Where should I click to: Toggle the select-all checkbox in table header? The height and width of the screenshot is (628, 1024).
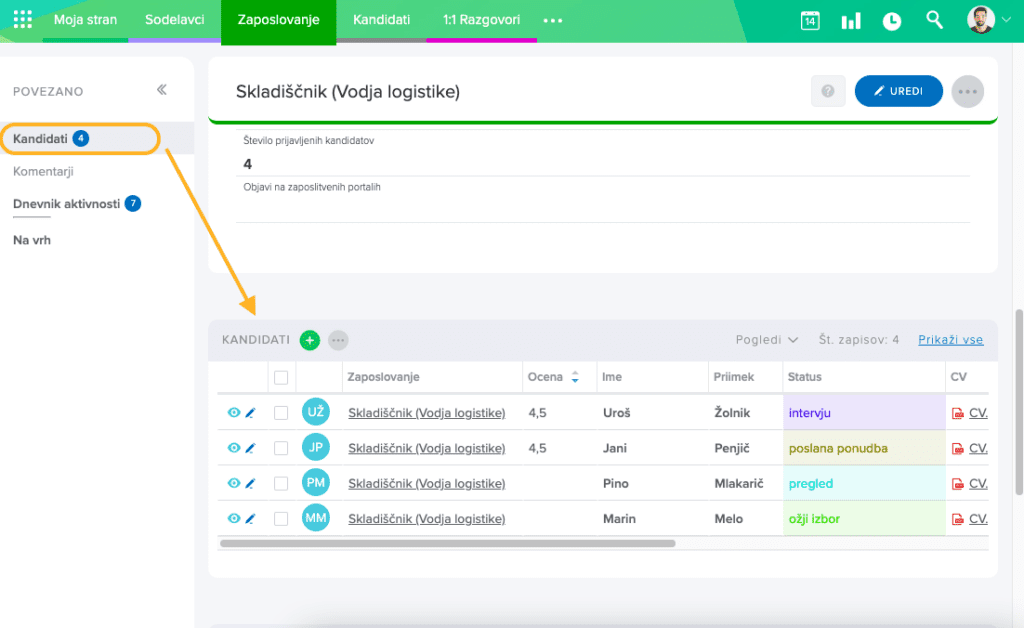click(281, 377)
